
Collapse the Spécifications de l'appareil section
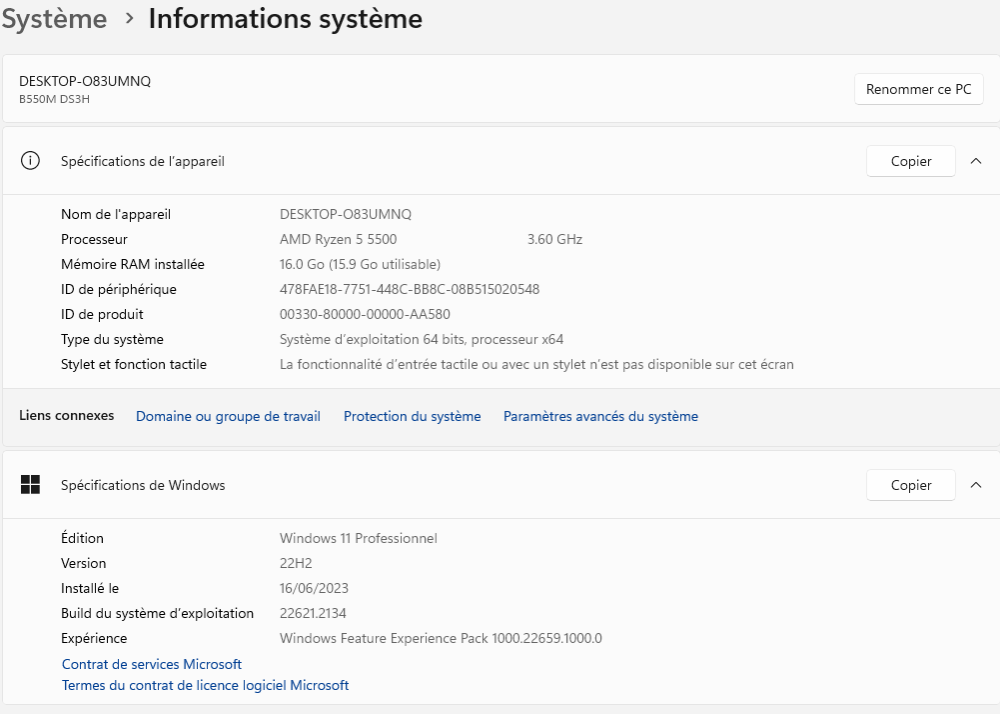[976, 161]
